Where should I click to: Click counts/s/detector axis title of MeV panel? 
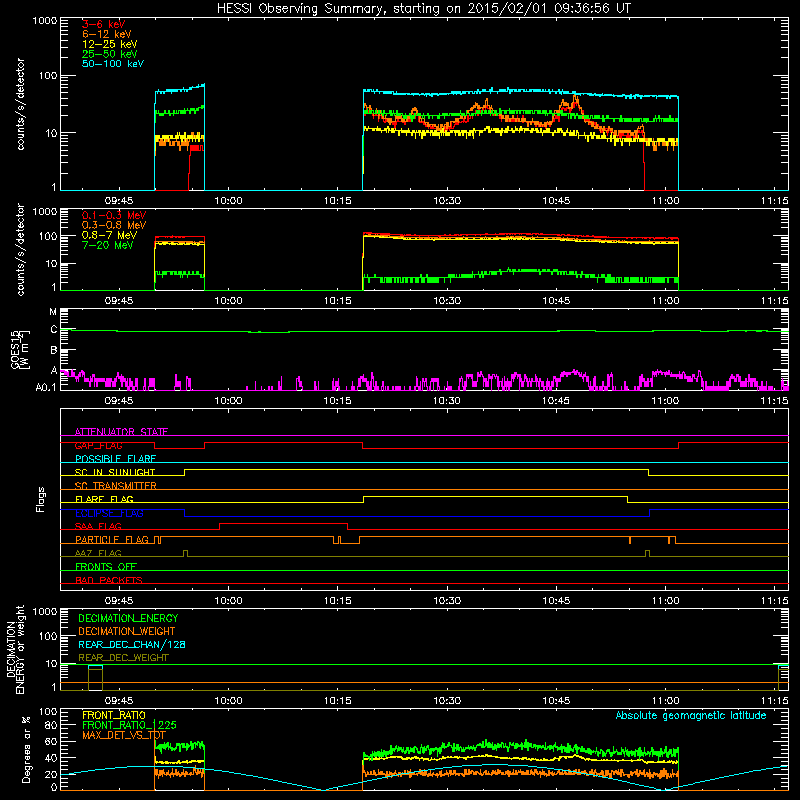(x=20, y=249)
